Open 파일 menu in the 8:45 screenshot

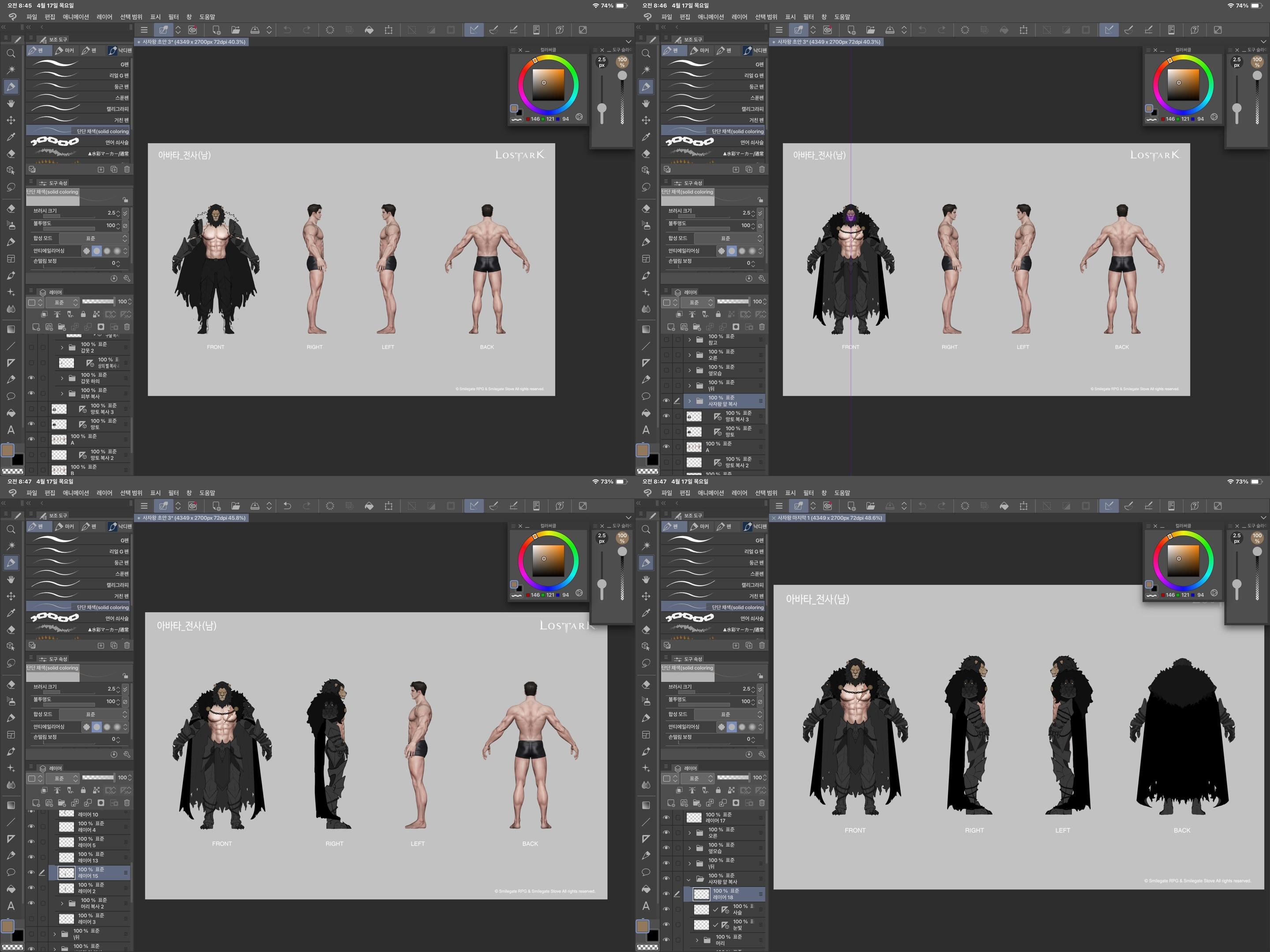pos(32,17)
